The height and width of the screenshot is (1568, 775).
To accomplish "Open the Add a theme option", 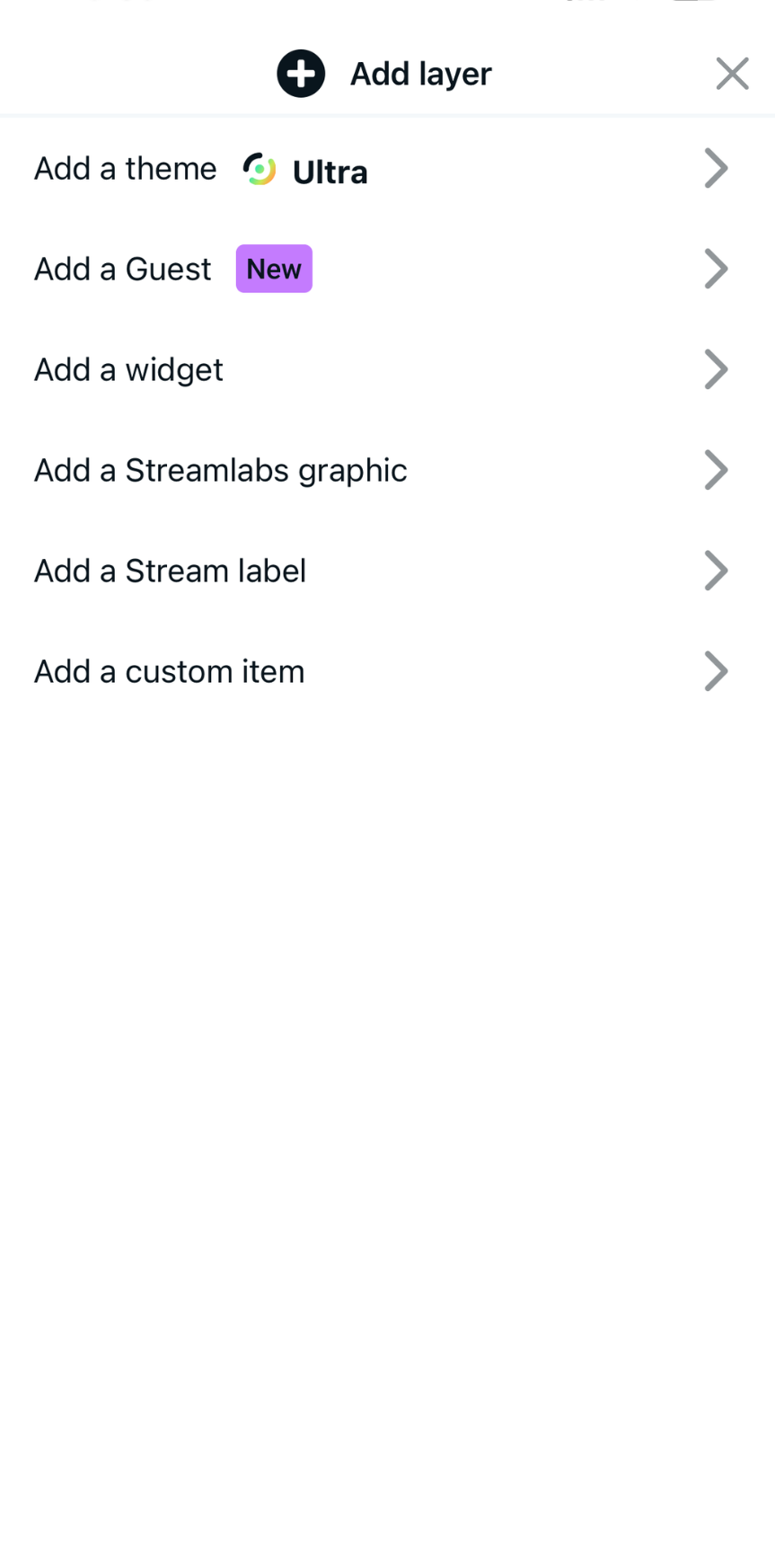I will (x=126, y=169).
